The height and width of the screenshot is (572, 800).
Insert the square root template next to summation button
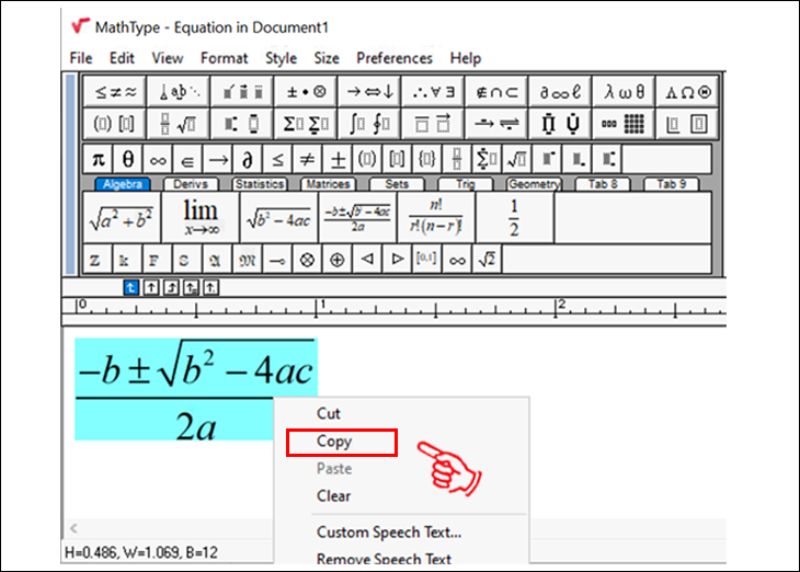pyautogui.click(x=516, y=160)
